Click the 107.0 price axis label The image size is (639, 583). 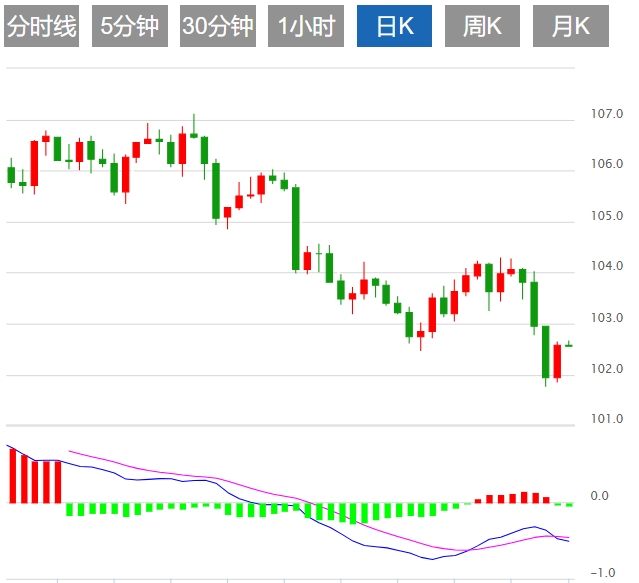pyautogui.click(x=607, y=114)
